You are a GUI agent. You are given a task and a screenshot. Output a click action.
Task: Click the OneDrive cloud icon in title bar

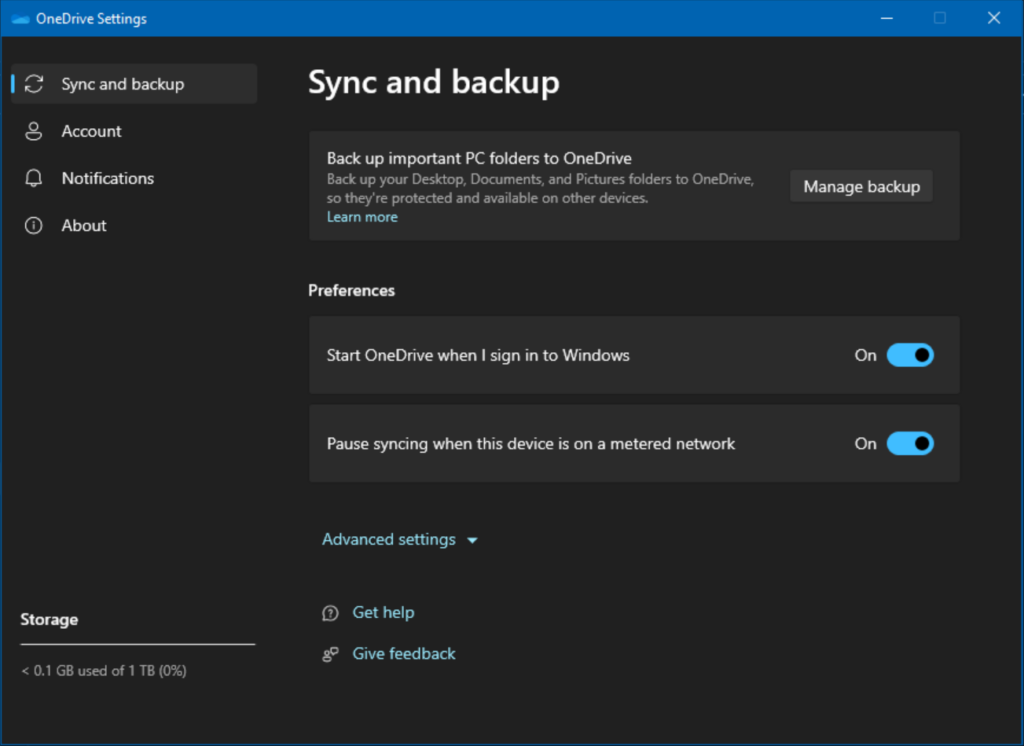point(19,18)
